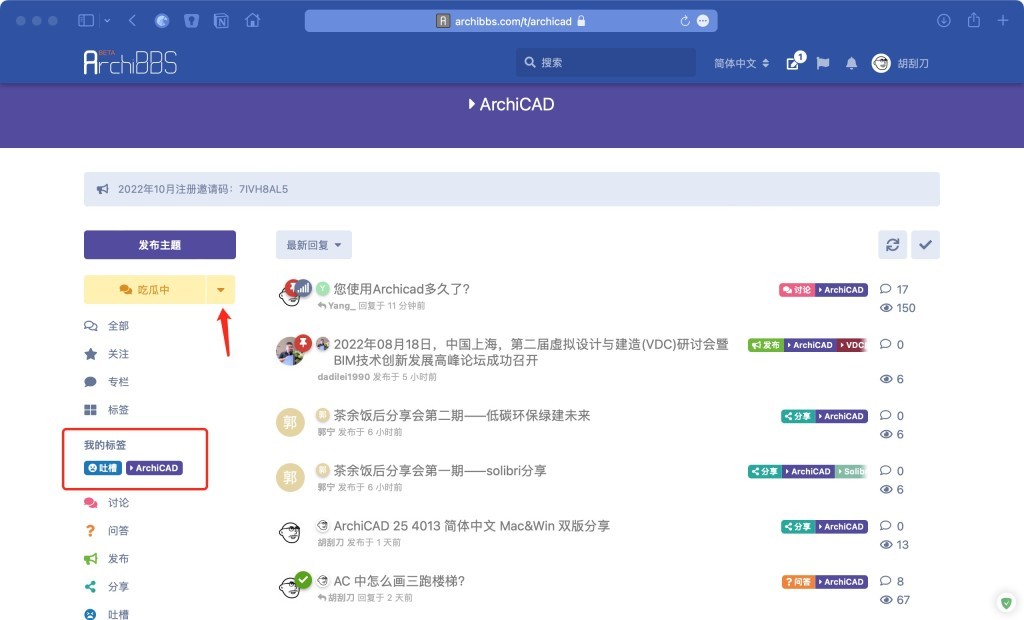The image size is (1024, 620).
Task: Open the 简体中文 language selector
Action: [741, 63]
